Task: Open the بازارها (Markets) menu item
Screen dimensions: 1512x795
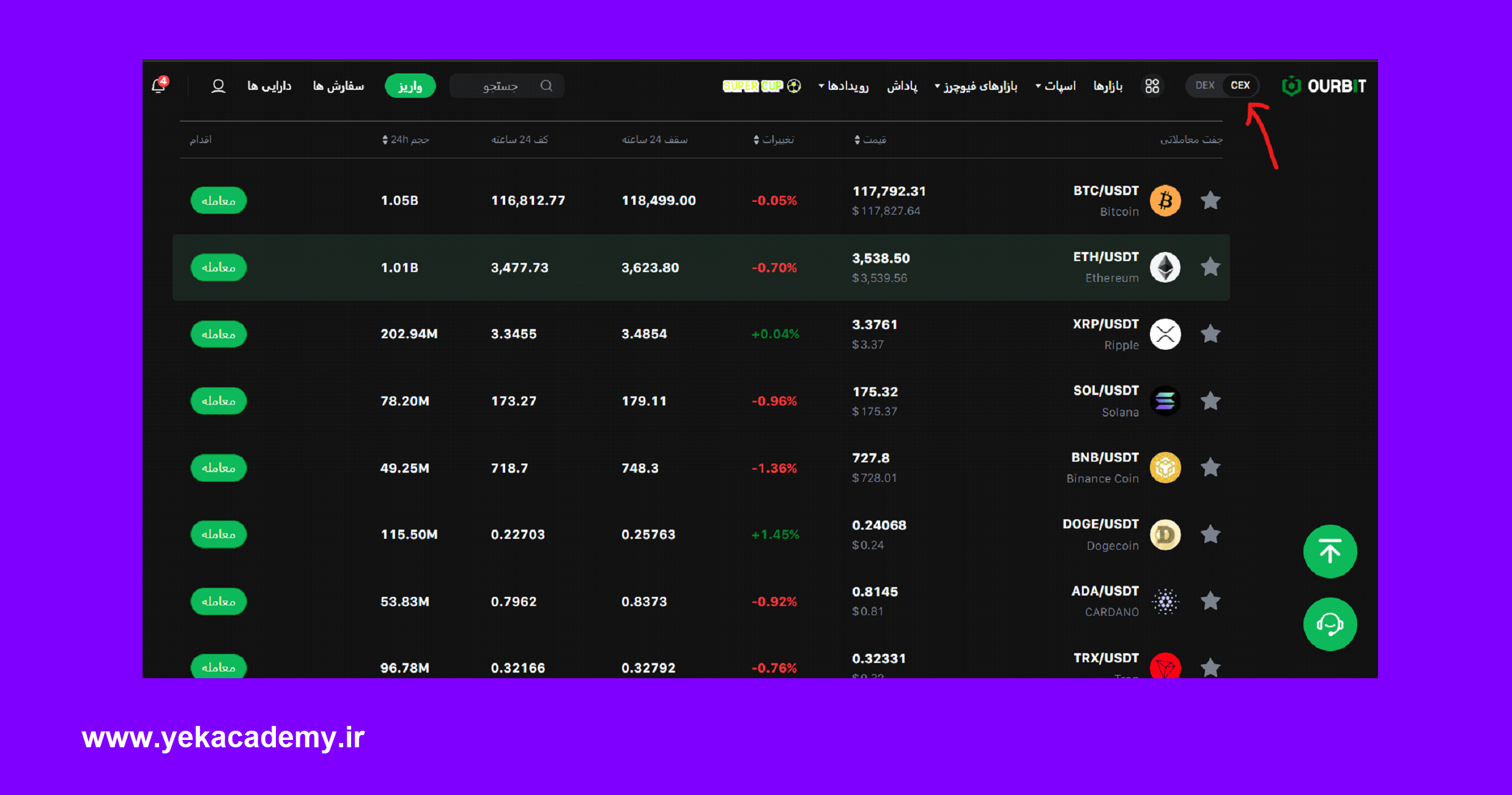Action: pos(1108,86)
